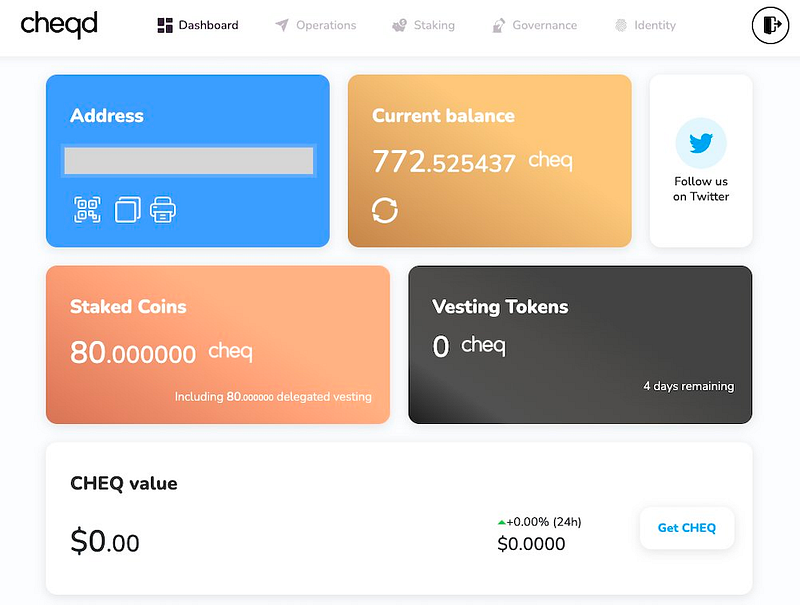The width and height of the screenshot is (800, 605).
Task: Refresh the current balance
Action: (x=385, y=210)
